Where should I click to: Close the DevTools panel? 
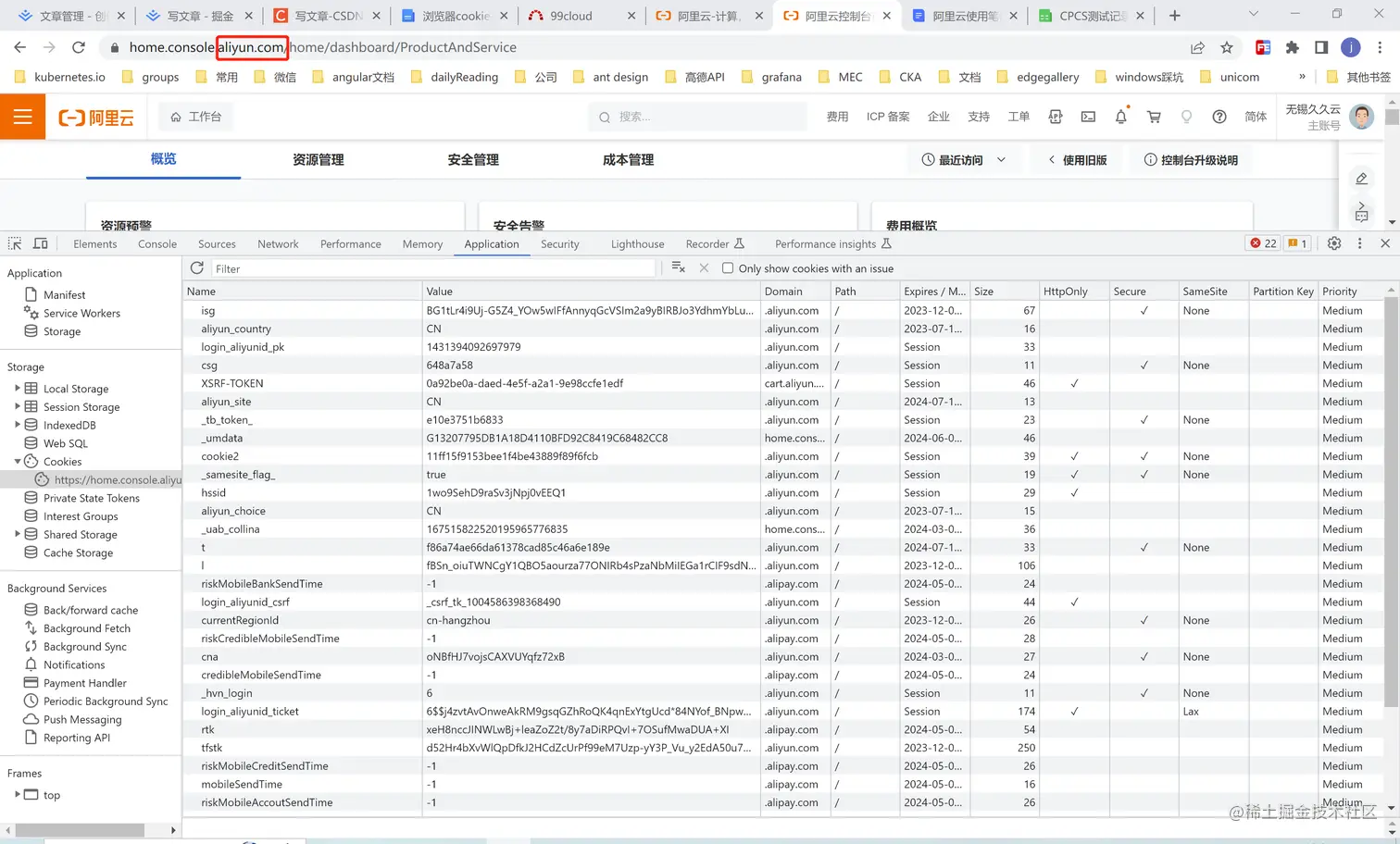point(1385,243)
